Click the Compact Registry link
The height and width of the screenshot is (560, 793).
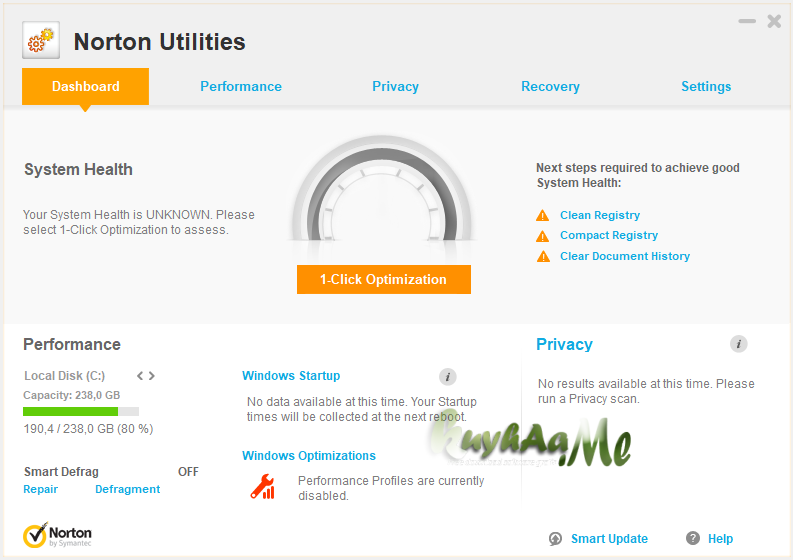pyautogui.click(x=609, y=236)
